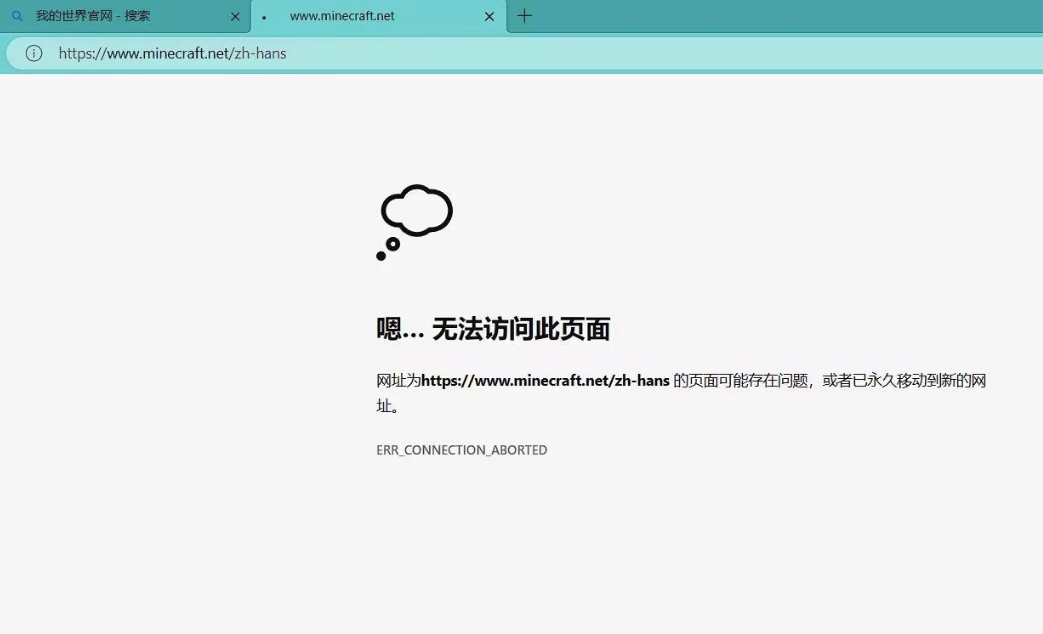Close the 我的世界官网 - 搜索 tab

coord(235,17)
